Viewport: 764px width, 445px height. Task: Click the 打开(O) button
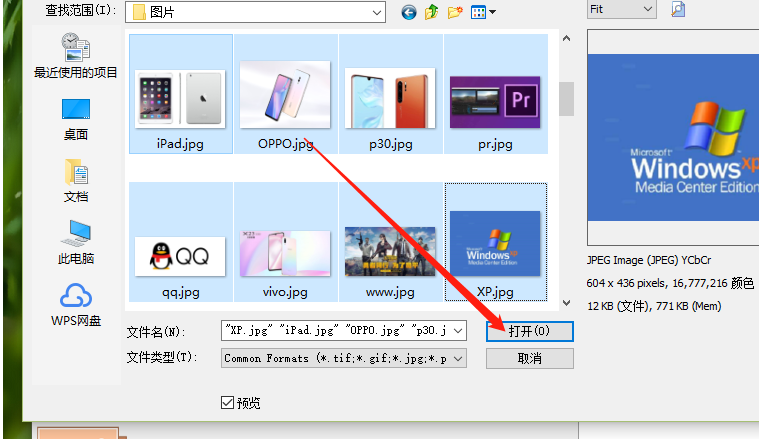(x=530, y=331)
